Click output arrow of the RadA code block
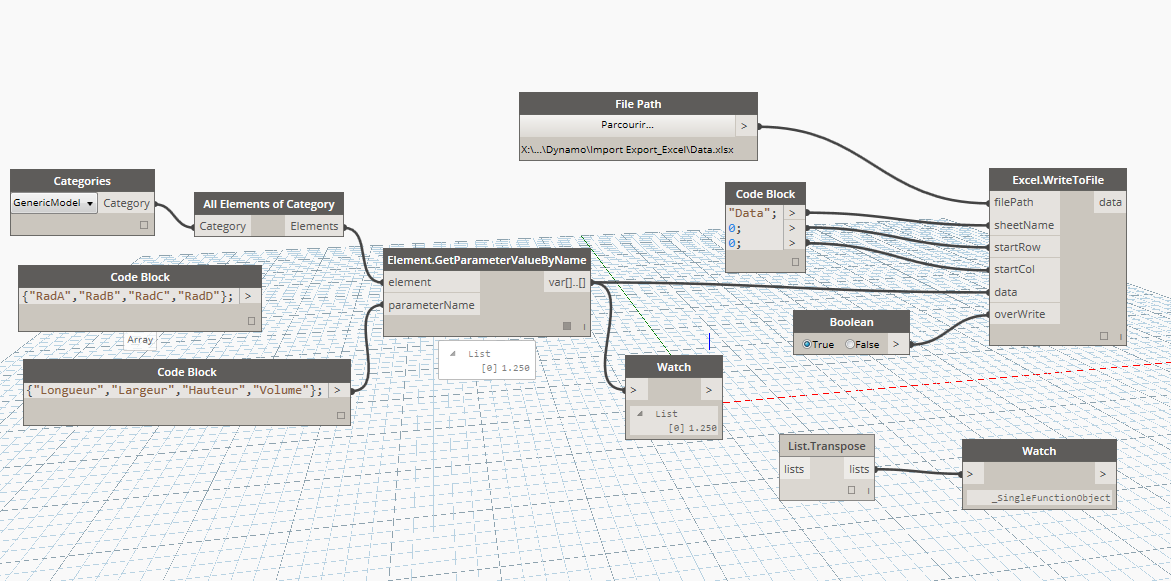This screenshot has height=581, width=1171. tap(248, 296)
